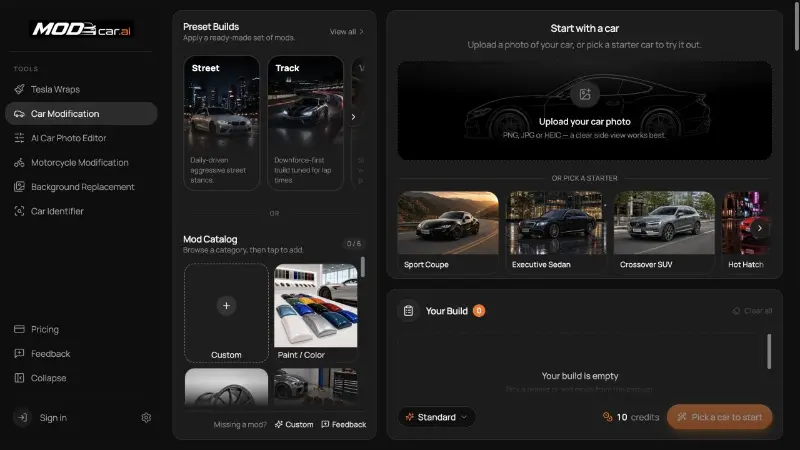Click the Car Identifier scan icon

pos(19,211)
